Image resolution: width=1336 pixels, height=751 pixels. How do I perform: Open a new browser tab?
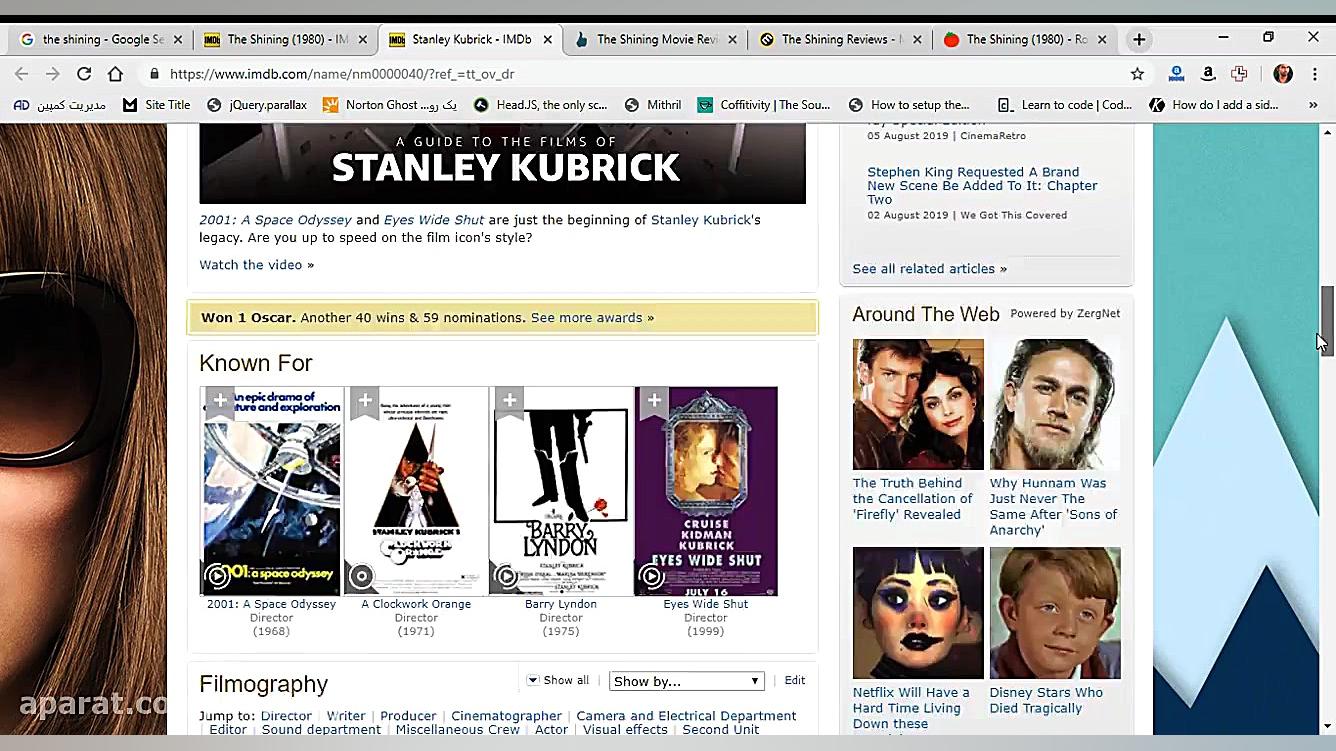[1139, 40]
